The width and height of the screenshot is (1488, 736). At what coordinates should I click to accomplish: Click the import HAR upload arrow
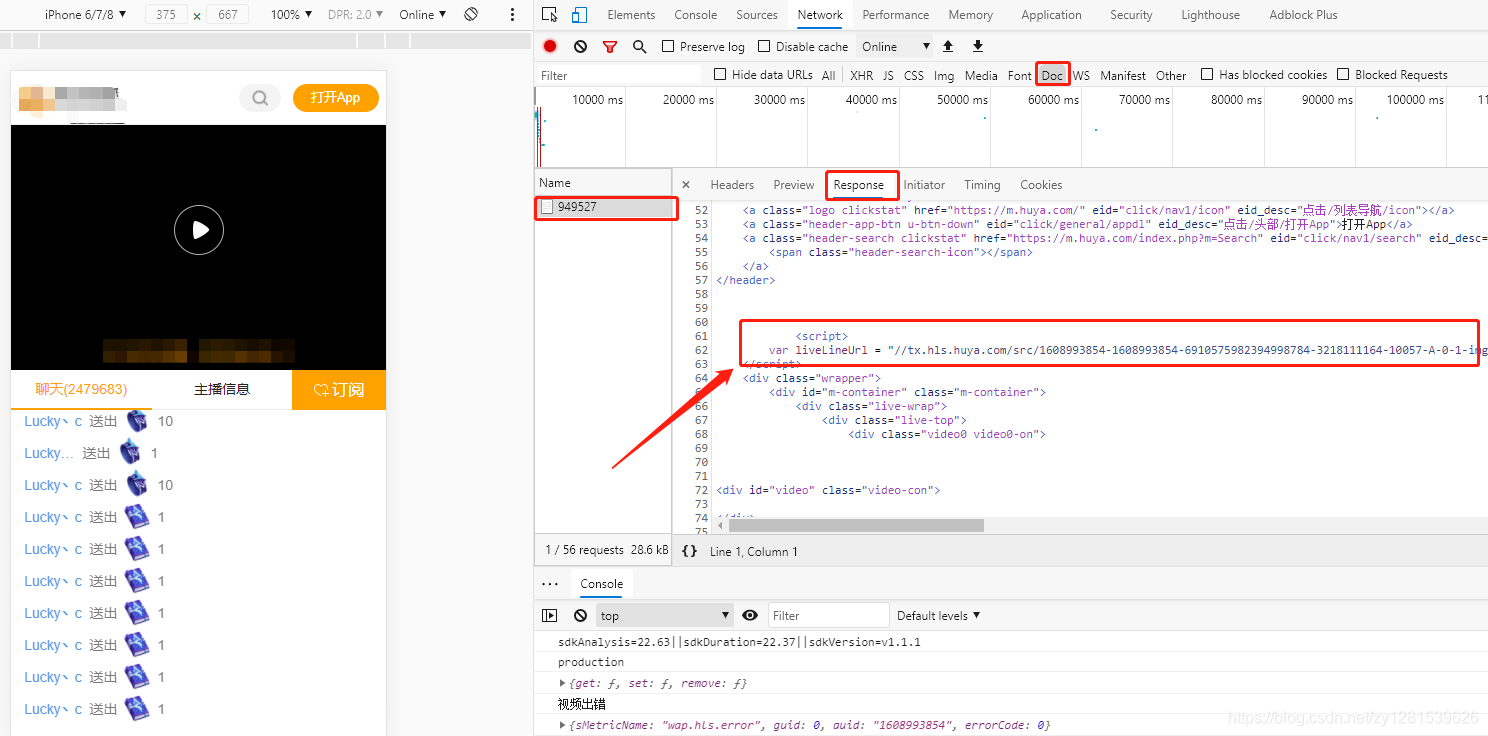(x=948, y=46)
